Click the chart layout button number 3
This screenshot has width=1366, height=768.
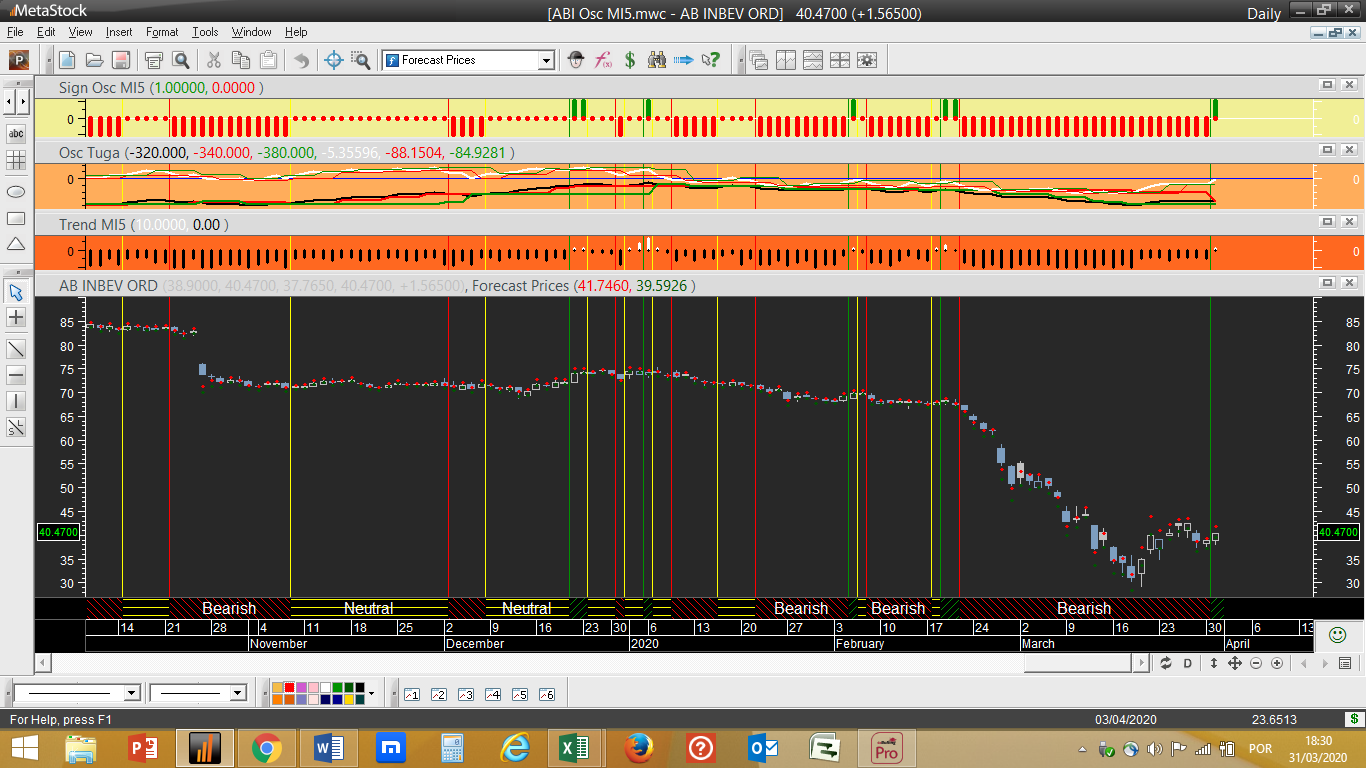click(x=465, y=694)
